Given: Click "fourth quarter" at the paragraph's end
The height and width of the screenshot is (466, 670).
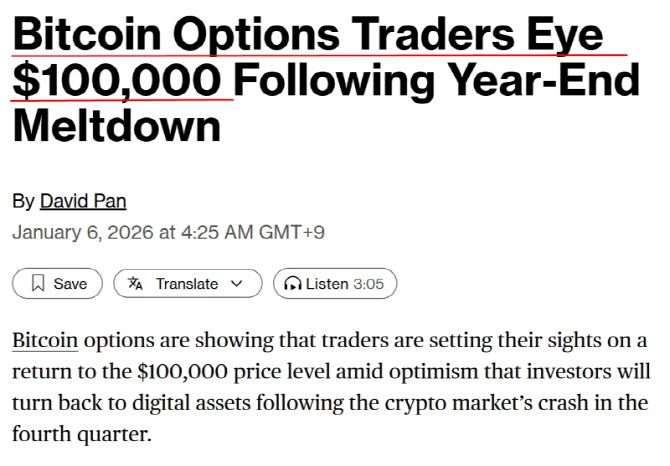Looking at the screenshot, I should tap(80, 436).
